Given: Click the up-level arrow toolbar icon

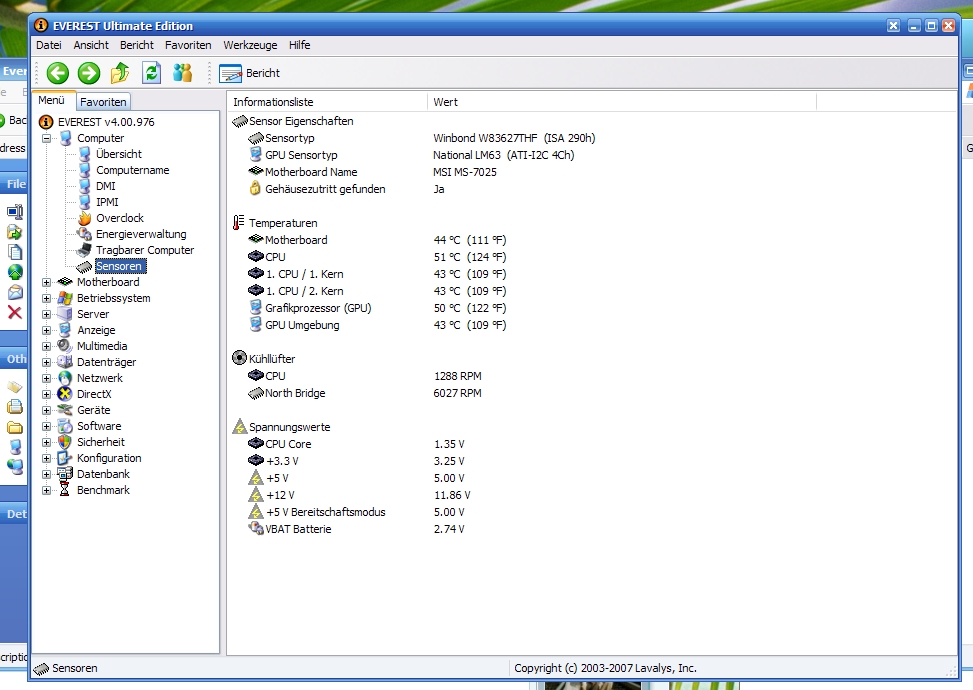Looking at the screenshot, I should [x=120, y=73].
